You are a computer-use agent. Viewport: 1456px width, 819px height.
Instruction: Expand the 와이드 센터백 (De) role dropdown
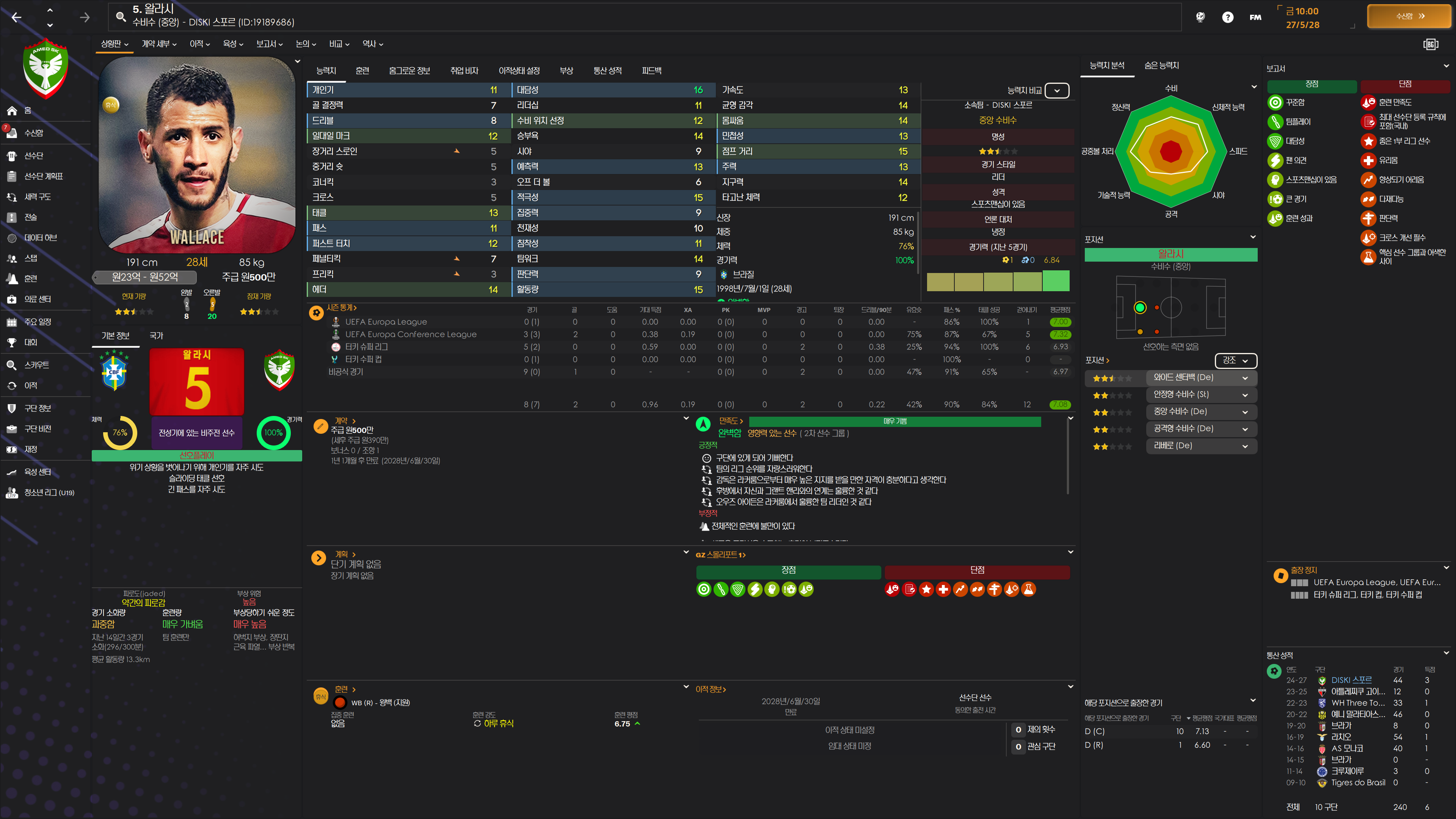1244,378
